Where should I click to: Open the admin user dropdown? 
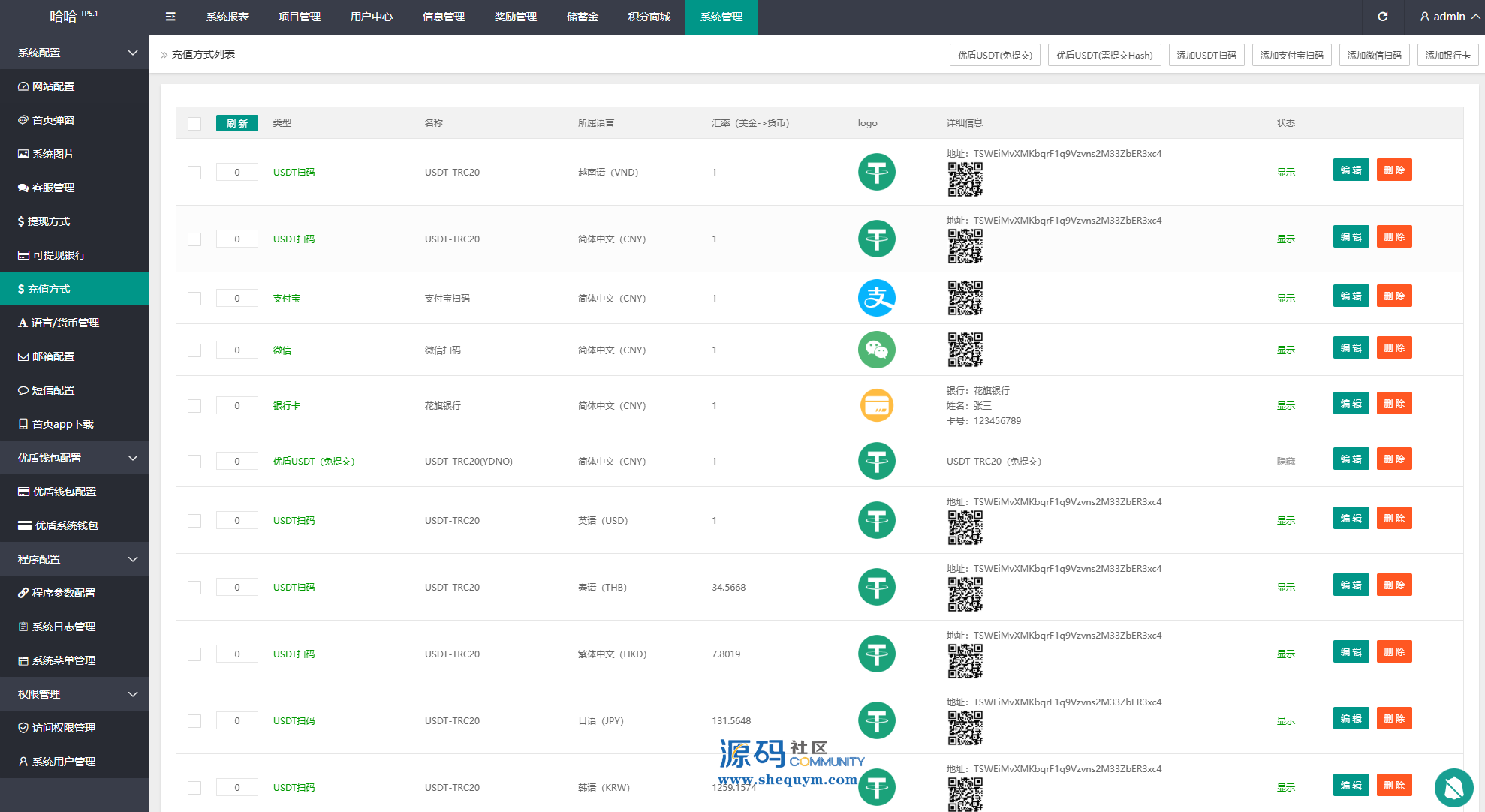pyautogui.click(x=1449, y=17)
